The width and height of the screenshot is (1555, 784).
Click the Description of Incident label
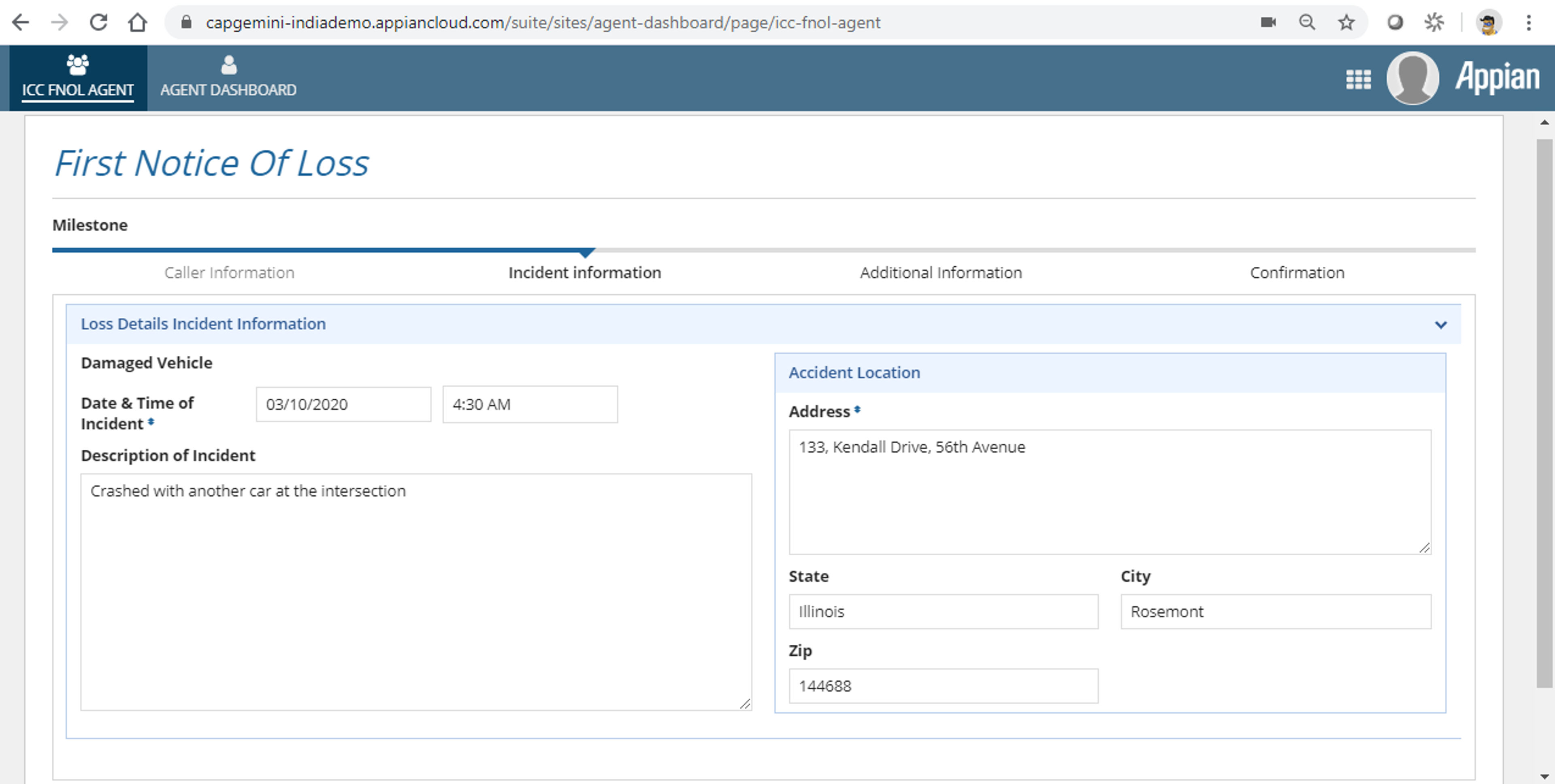(x=168, y=456)
